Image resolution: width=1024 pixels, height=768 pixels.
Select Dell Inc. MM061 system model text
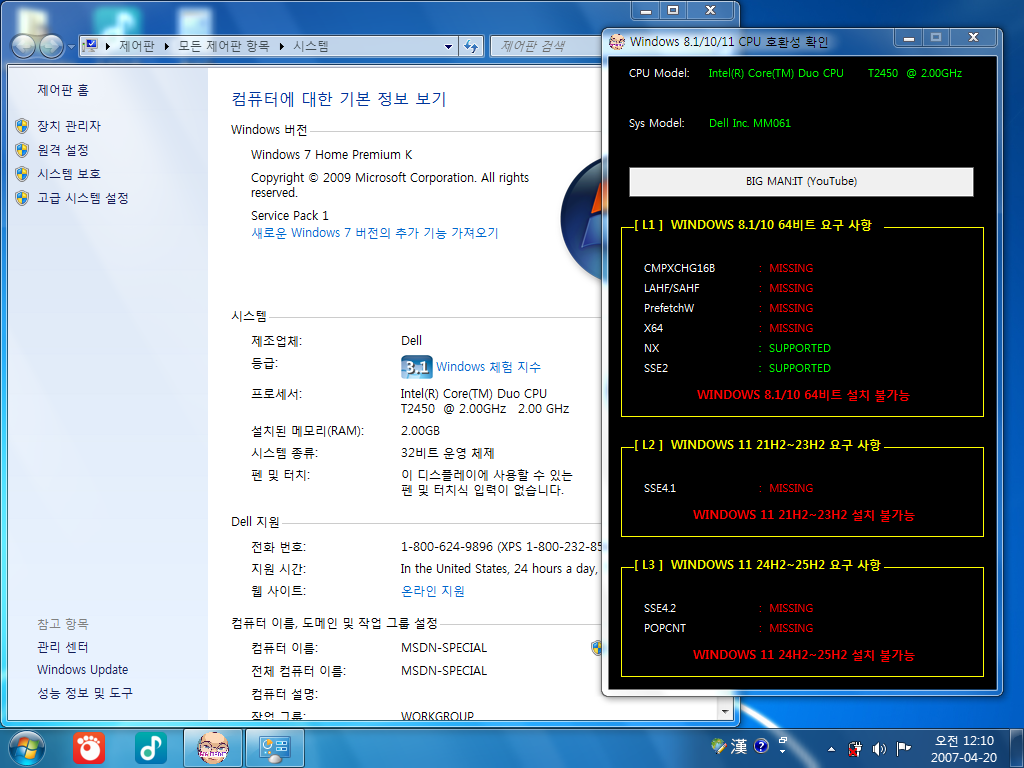coord(750,123)
